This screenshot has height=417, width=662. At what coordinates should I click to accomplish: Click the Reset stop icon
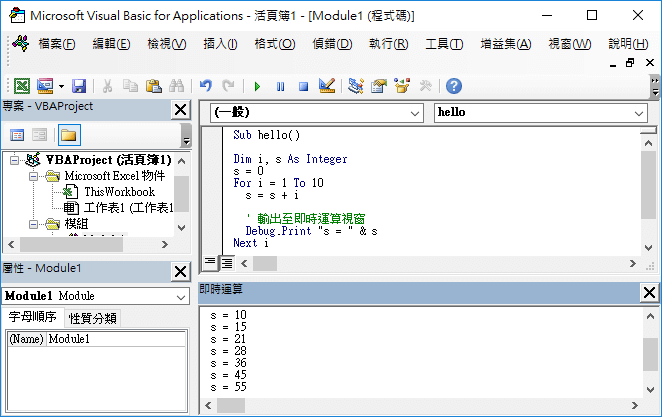point(303,87)
